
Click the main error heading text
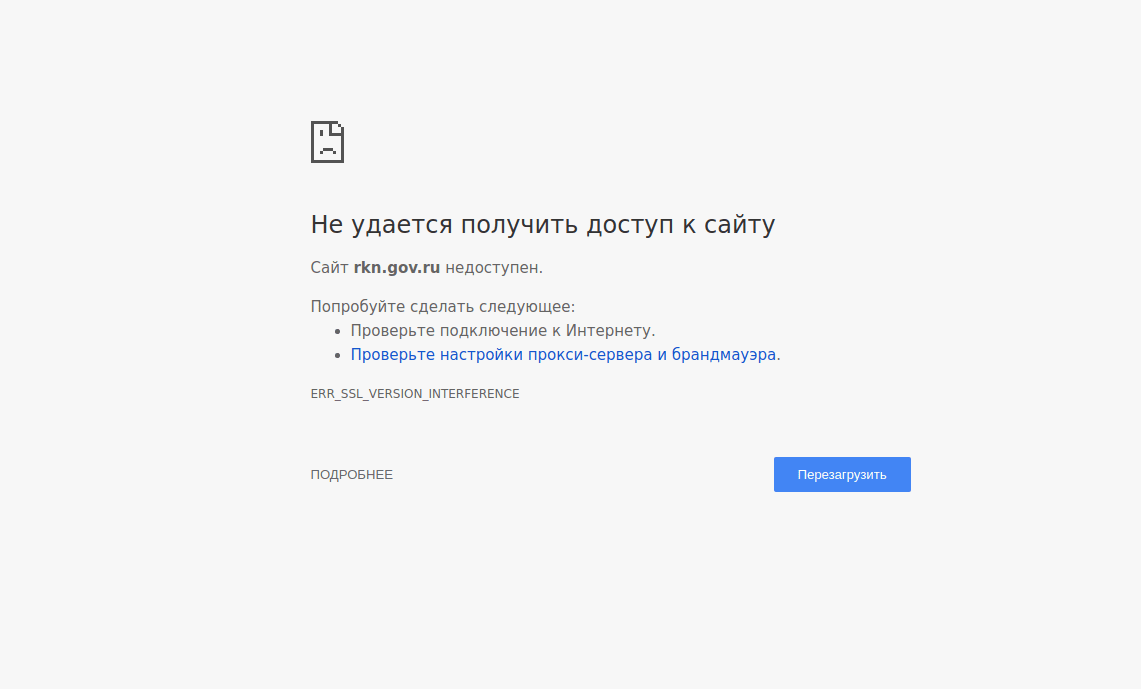point(543,224)
